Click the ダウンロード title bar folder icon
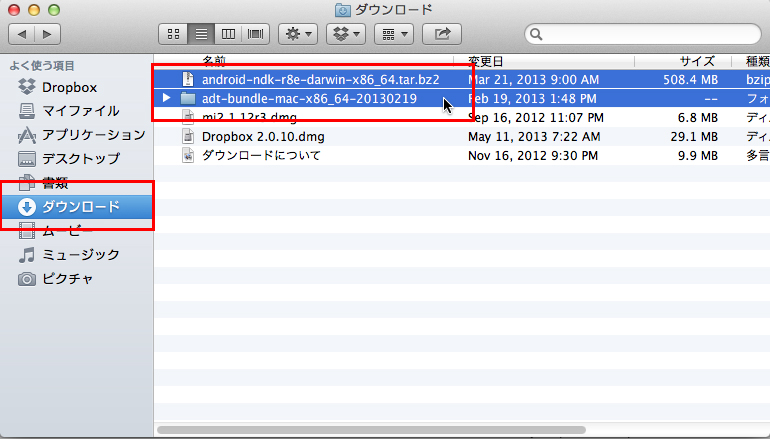This screenshot has width=770, height=439. 342,9
